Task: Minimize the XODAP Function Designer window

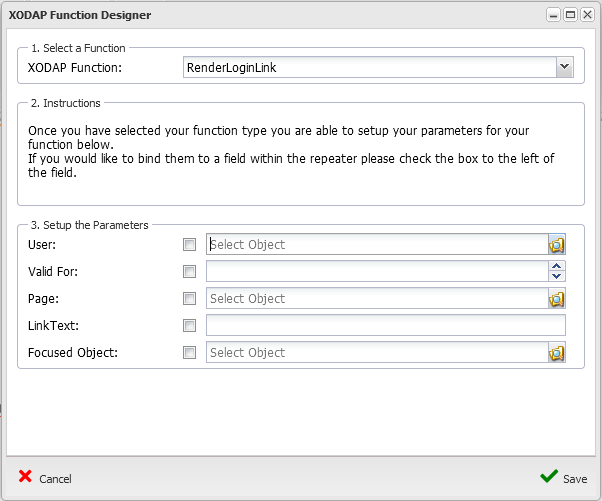Action: pyautogui.click(x=553, y=15)
